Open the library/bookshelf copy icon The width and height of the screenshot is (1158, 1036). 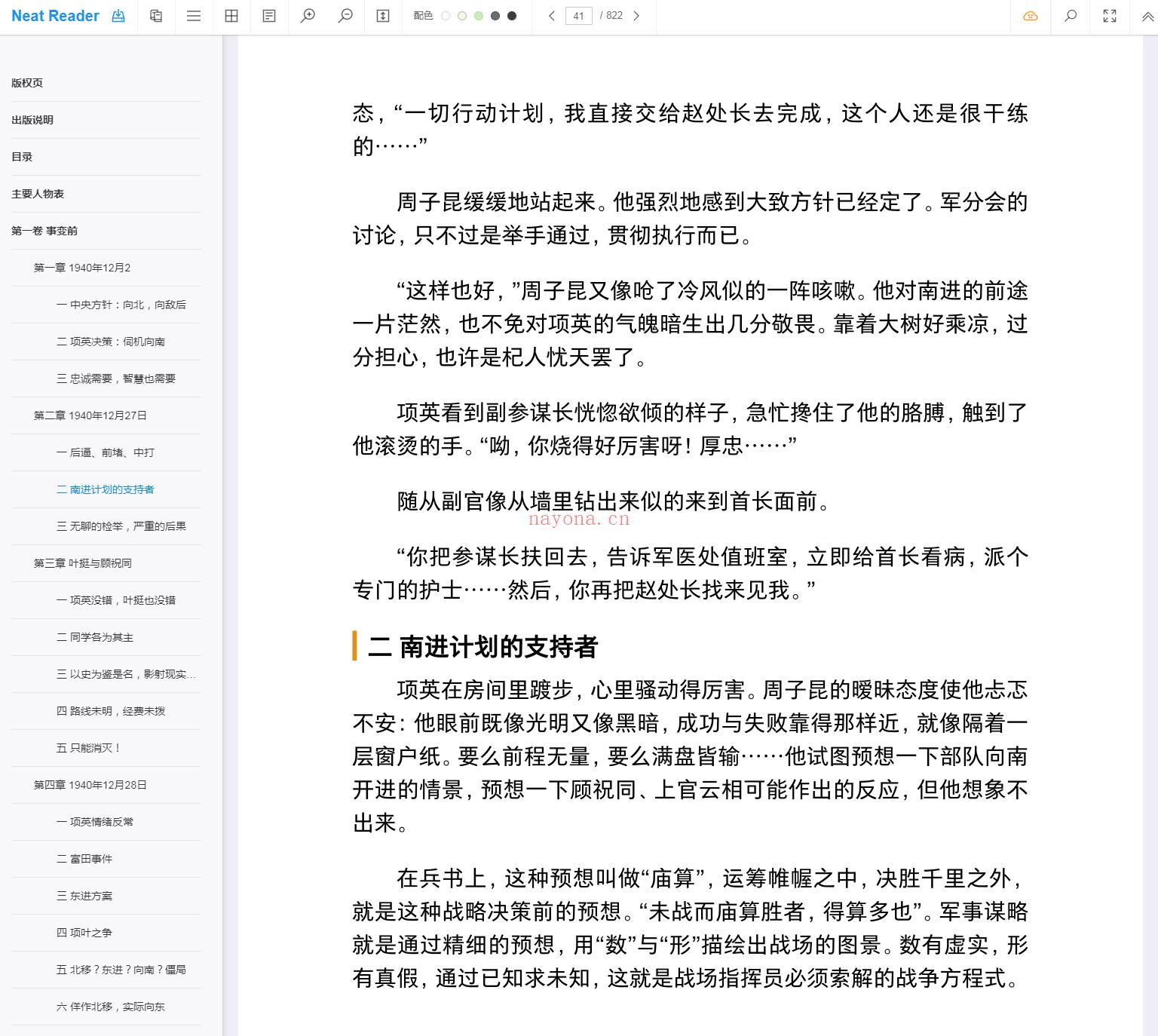click(x=156, y=16)
